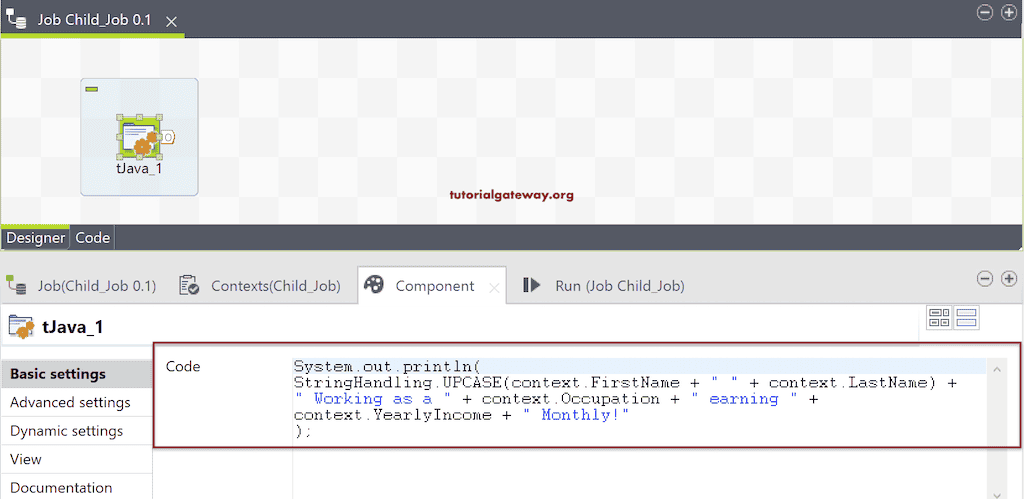
Task: Switch to the Code view tab
Action: 93,238
